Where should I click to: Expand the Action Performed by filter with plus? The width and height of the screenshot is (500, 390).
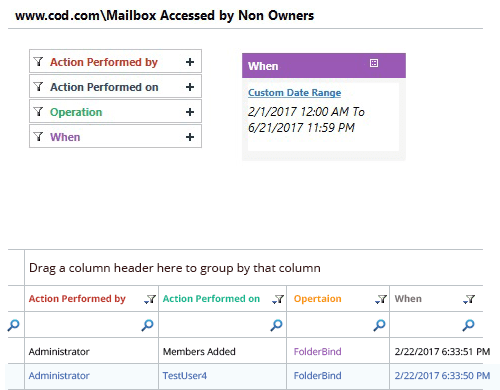click(190, 62)
